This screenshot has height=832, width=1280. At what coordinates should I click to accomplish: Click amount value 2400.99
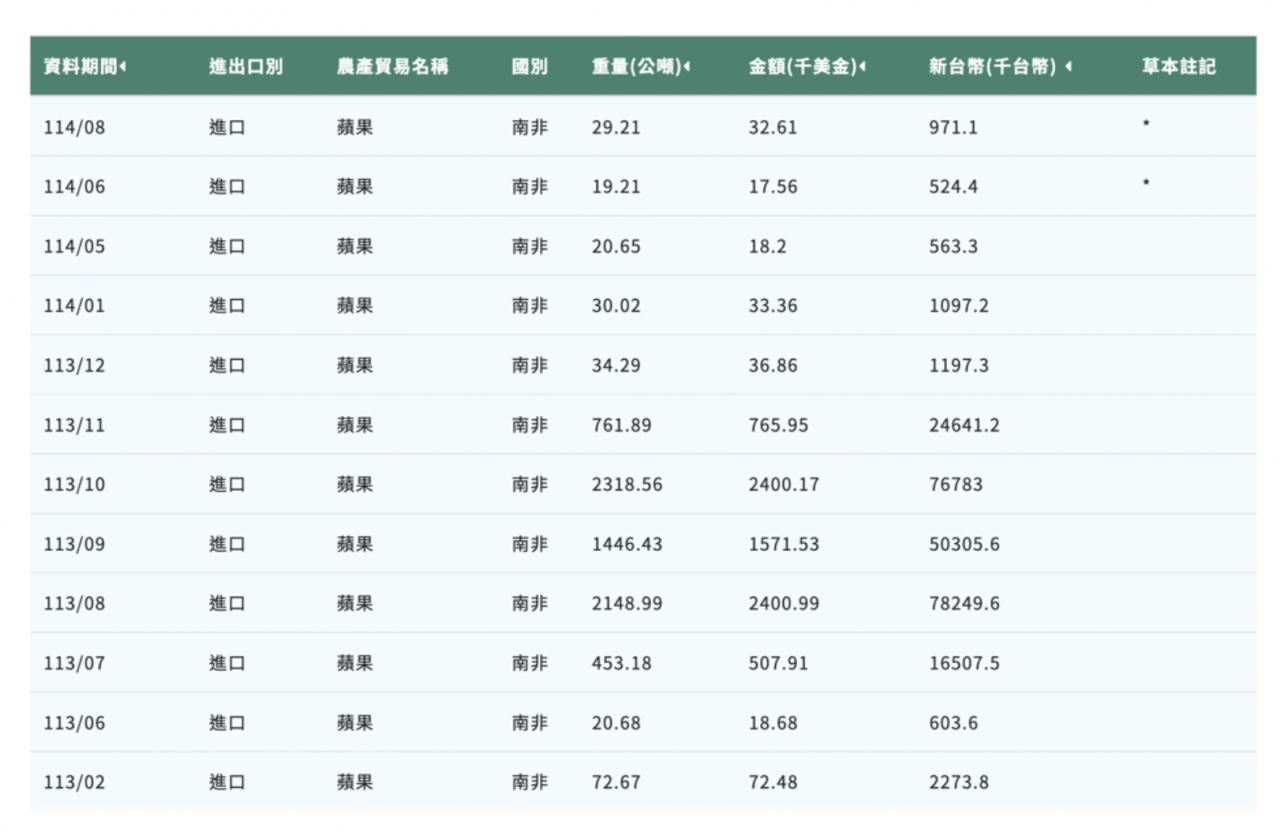tap(783, 604)
